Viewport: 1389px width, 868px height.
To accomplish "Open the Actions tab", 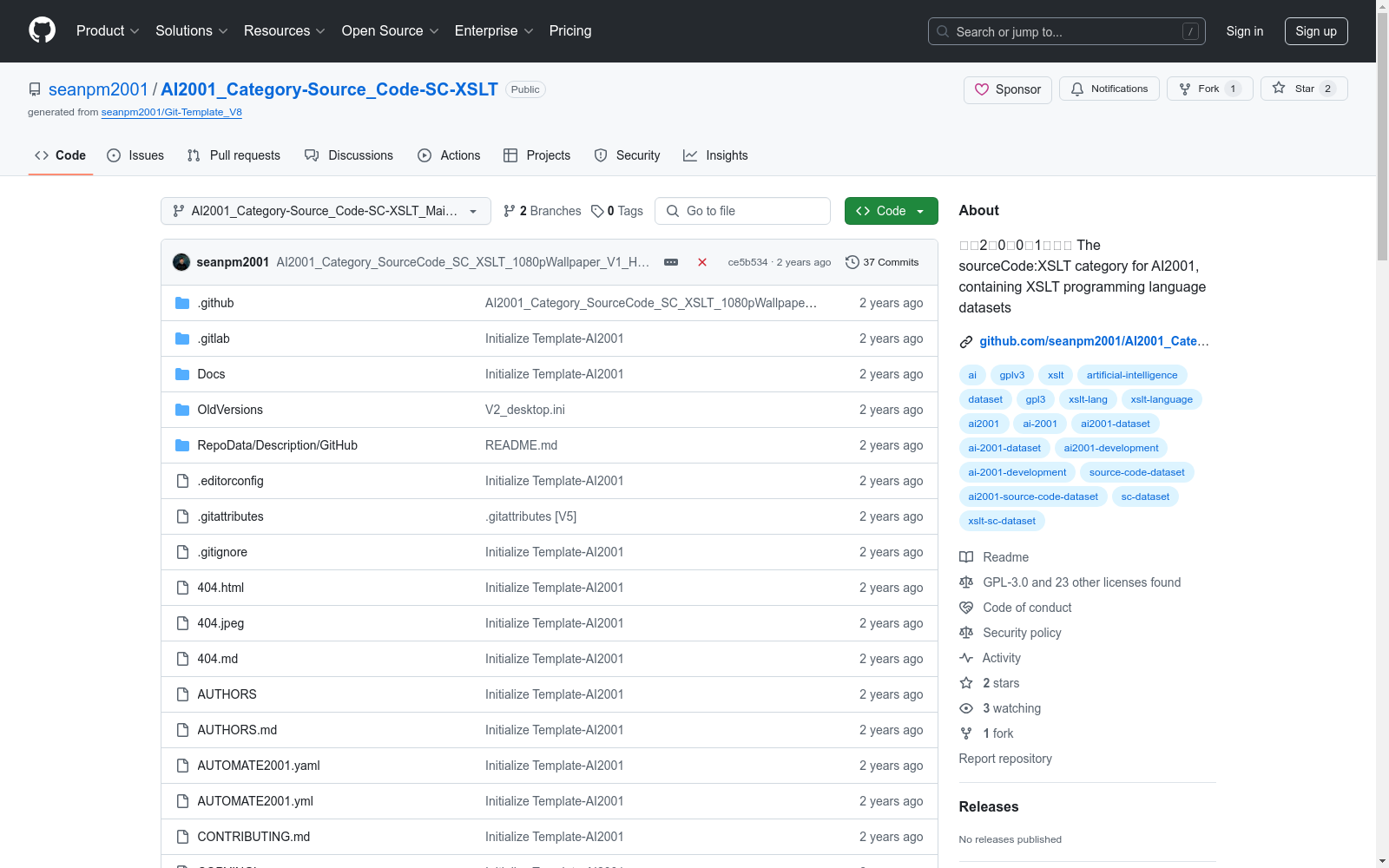I will tap(449, 155).
